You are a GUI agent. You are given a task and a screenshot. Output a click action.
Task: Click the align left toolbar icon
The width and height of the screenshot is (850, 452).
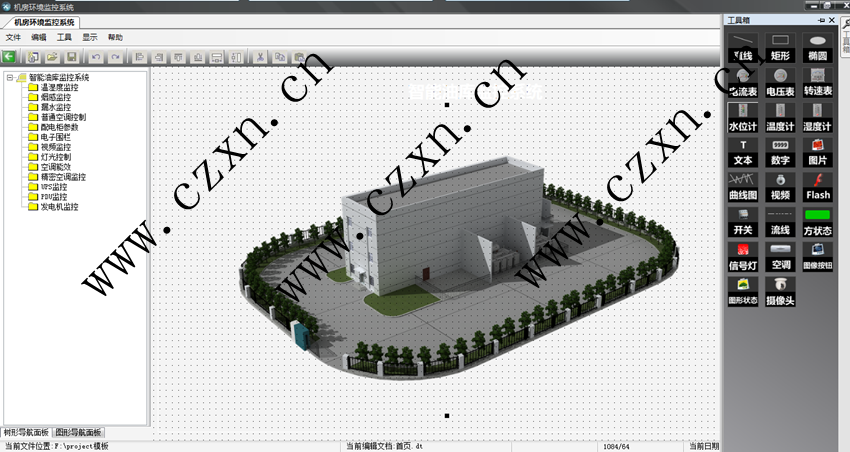(139, 56)
